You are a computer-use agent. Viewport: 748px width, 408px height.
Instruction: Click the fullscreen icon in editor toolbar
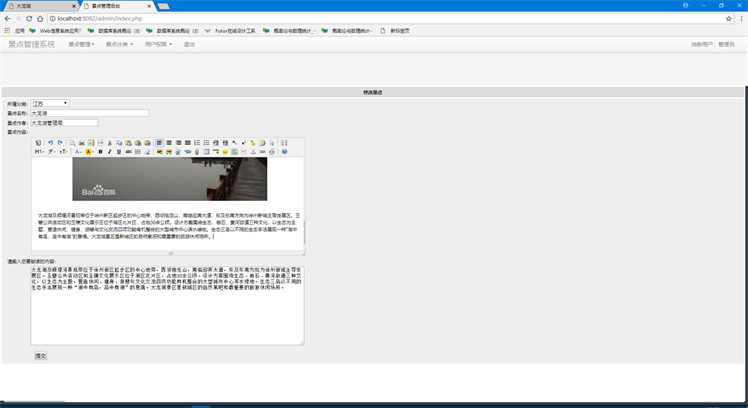click(284, 143)
